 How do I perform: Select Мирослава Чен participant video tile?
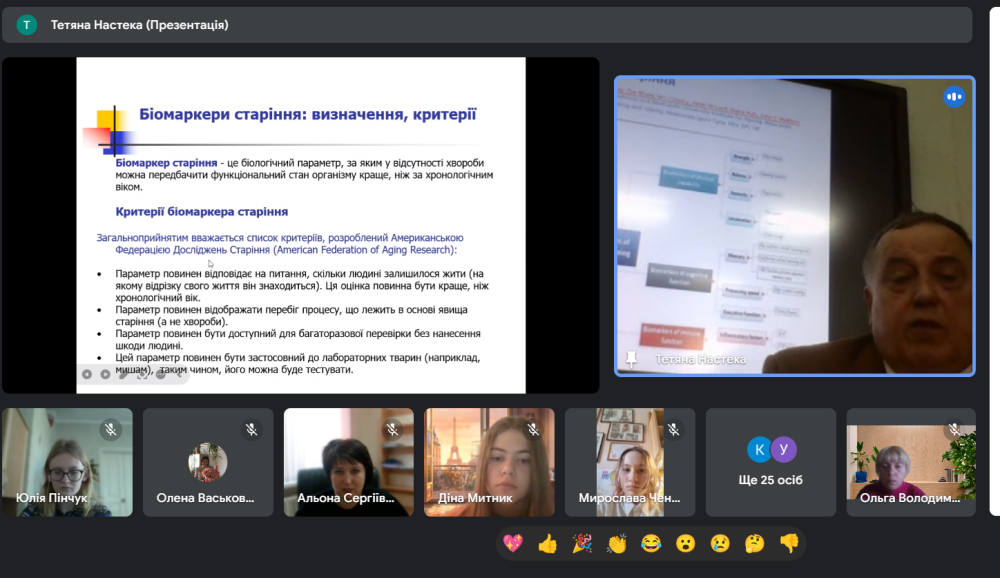click(630, 463)
